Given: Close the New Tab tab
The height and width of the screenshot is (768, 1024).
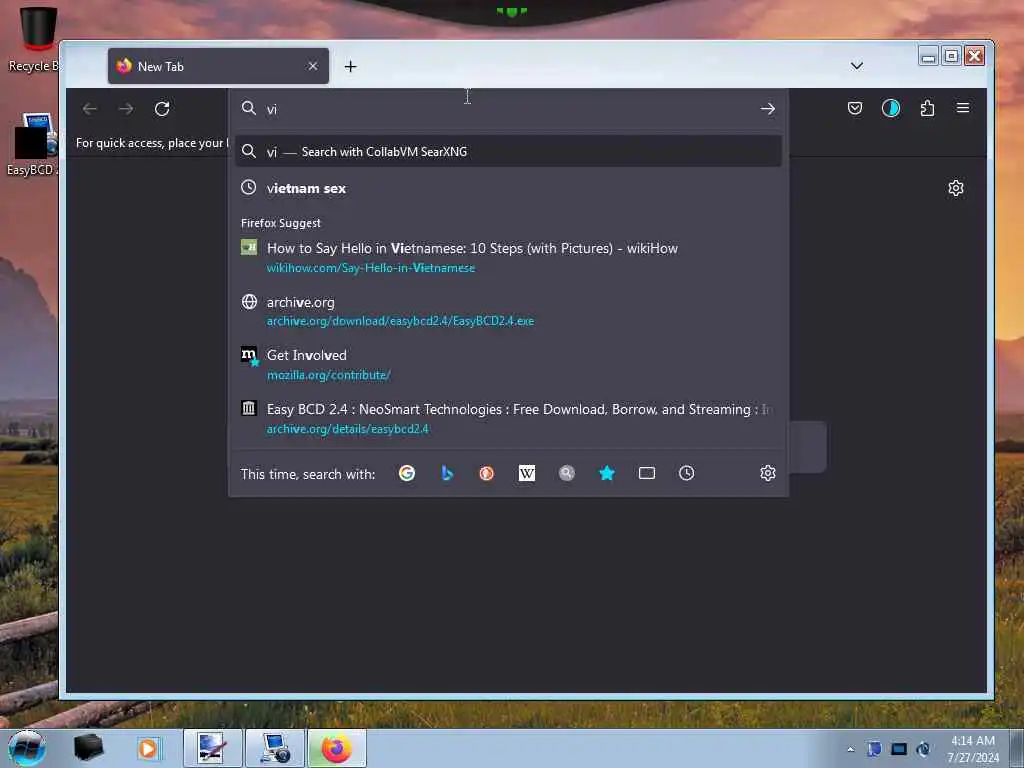Looking at the screenshot, I should click(313, 66).
